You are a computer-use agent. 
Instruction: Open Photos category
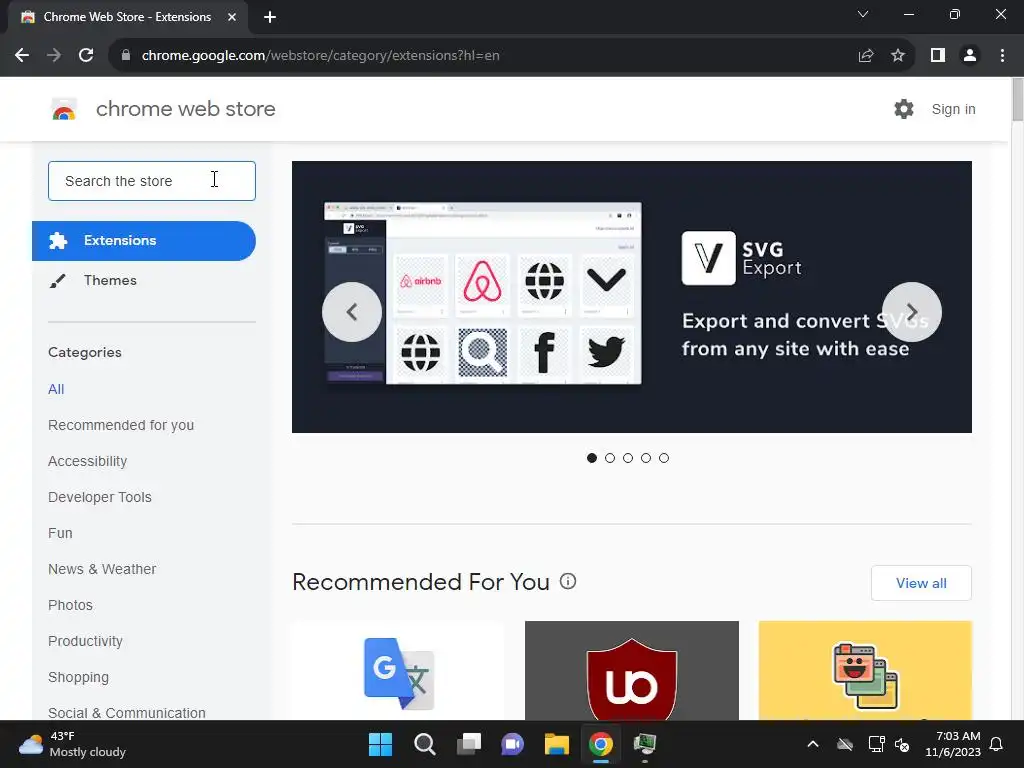(x=71, y=605)
